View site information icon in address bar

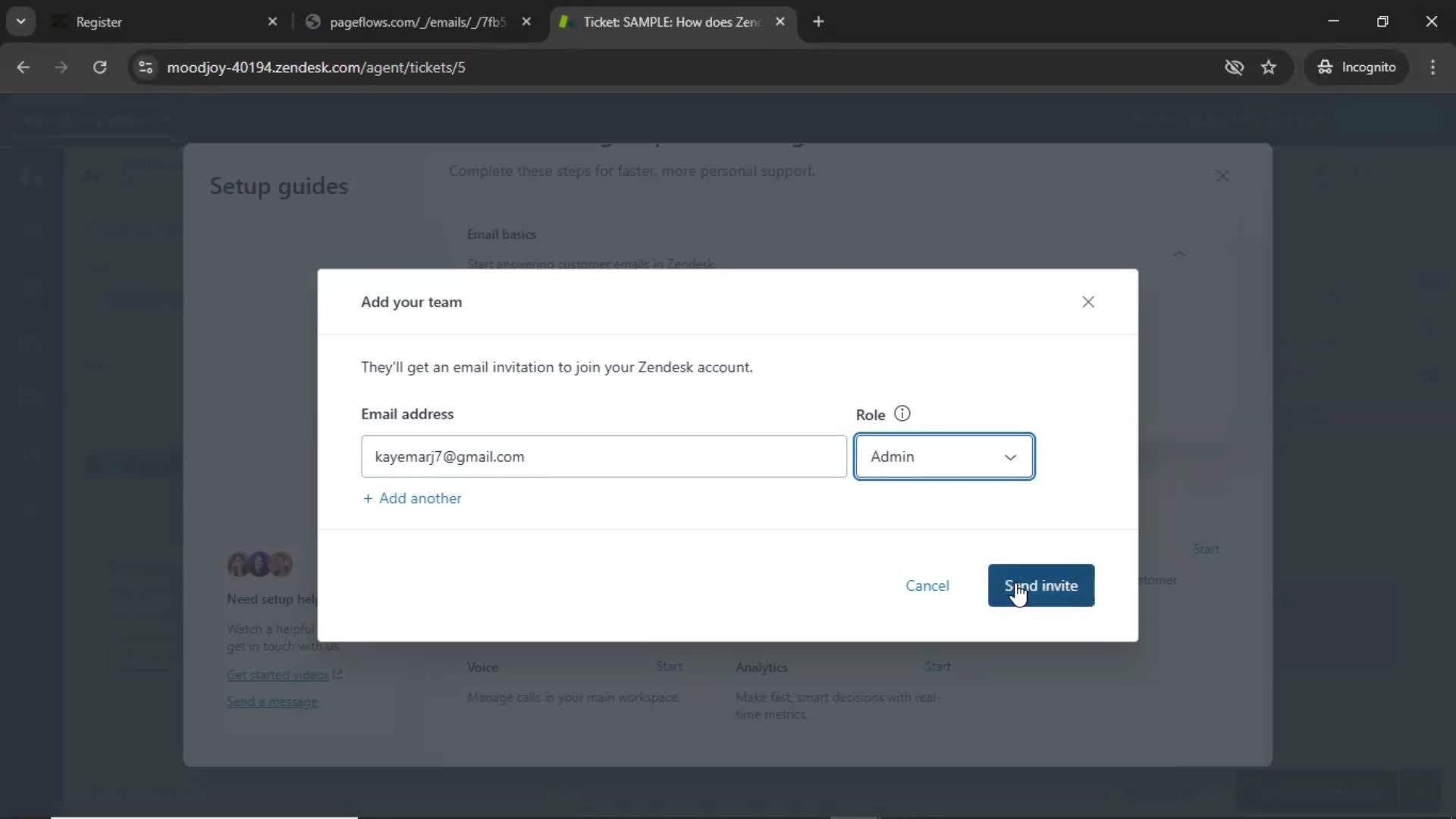[146, 67]
